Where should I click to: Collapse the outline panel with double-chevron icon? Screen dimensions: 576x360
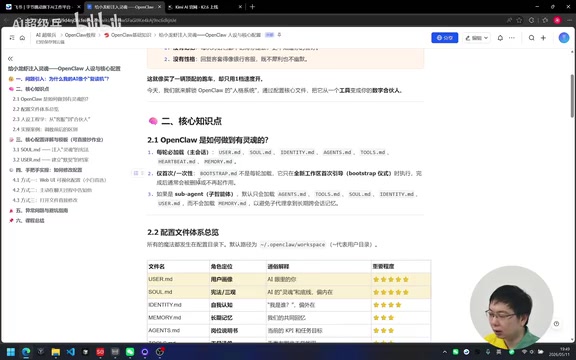[x=10, y=59]
